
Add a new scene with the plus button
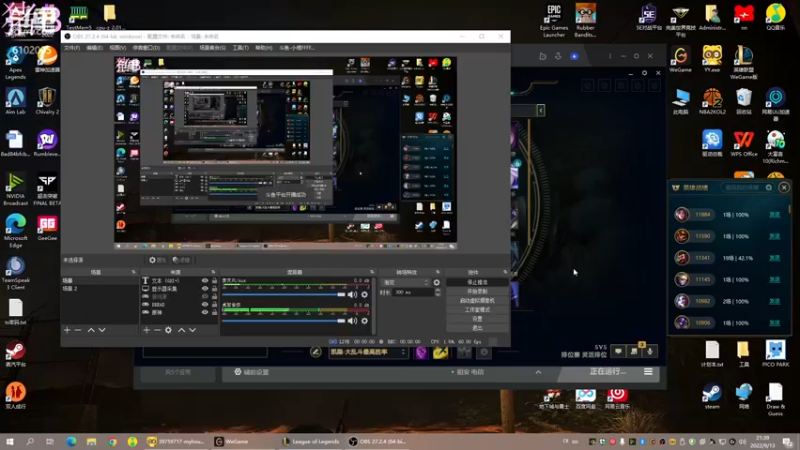67,330
